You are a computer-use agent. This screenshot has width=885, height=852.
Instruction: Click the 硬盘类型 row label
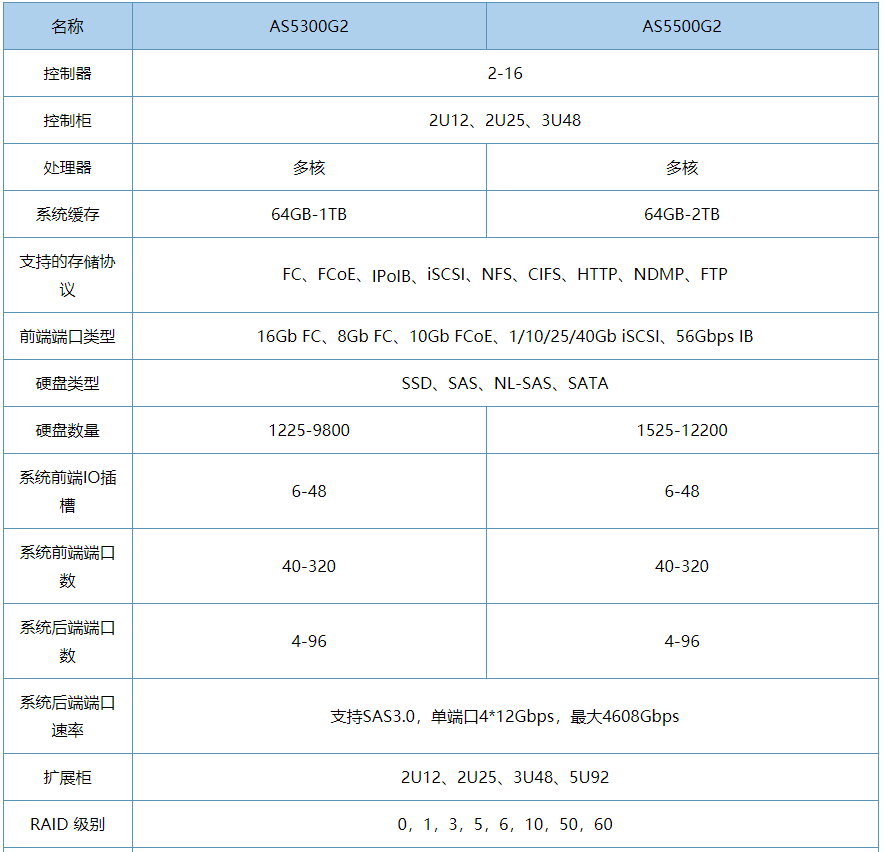pyautogui.click(x=67, y=383)
